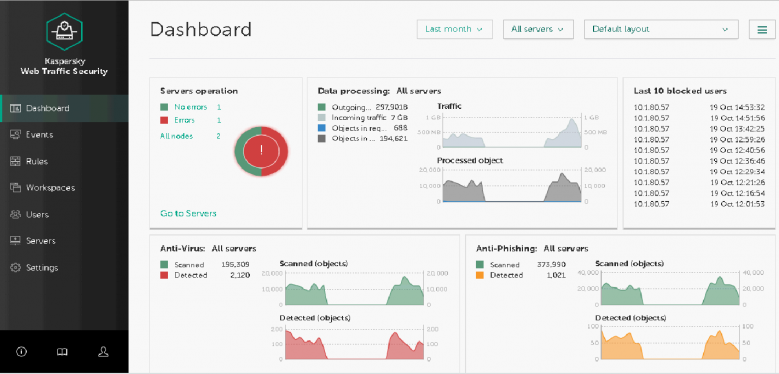Go to the Dashboard menu item

pyautogui.click(x=64, y=108)
